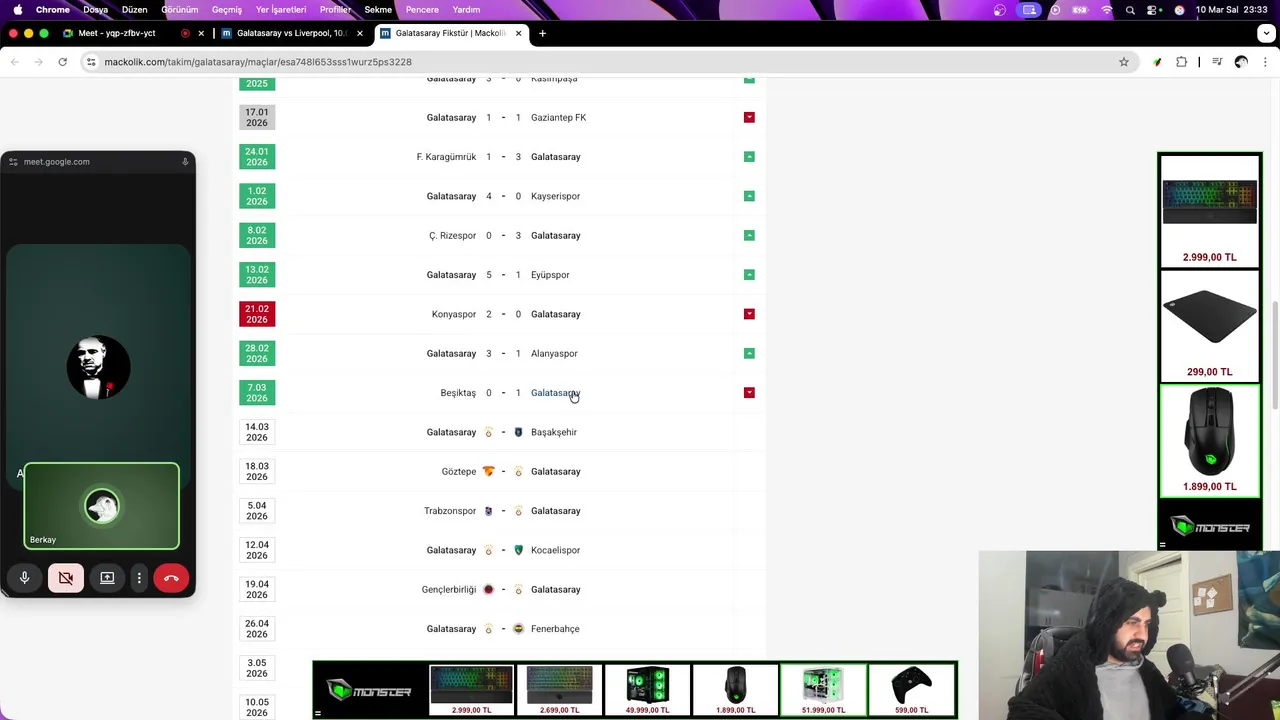Open the media controls icon in the toolbar
This screenshot has width=1280, height=720.
pos(1217,62)
